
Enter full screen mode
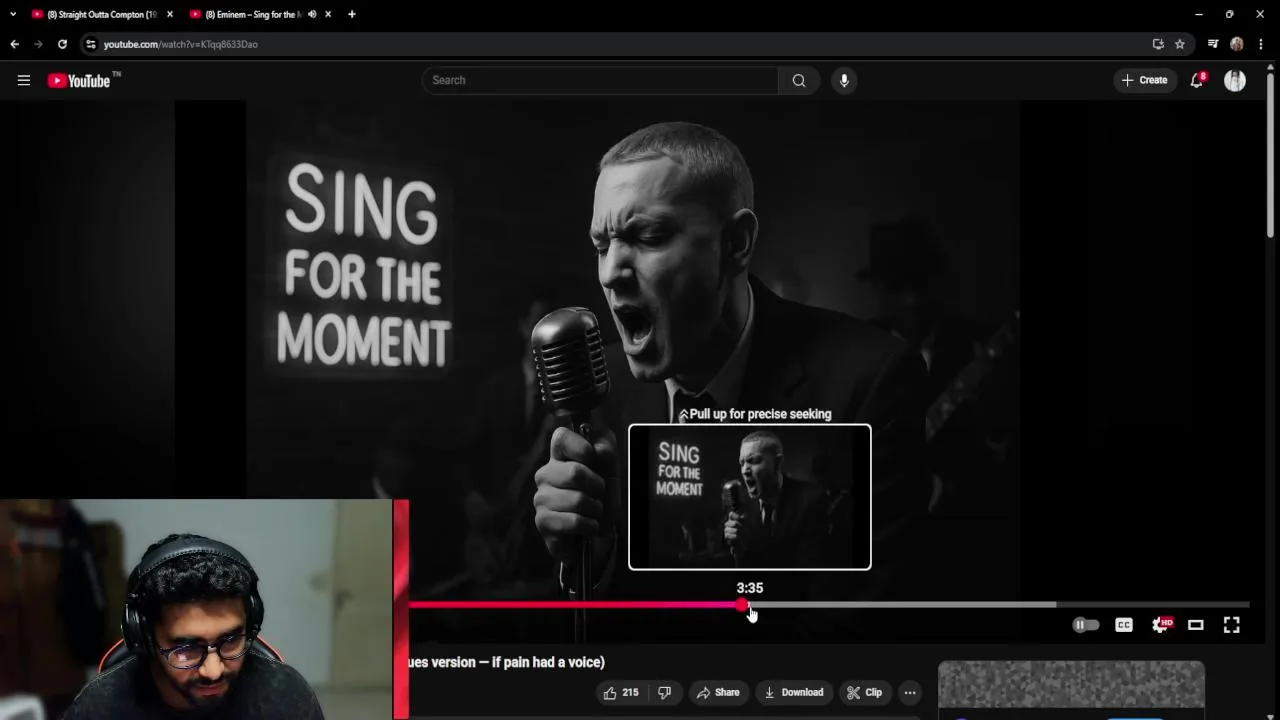click(1232, 625)
